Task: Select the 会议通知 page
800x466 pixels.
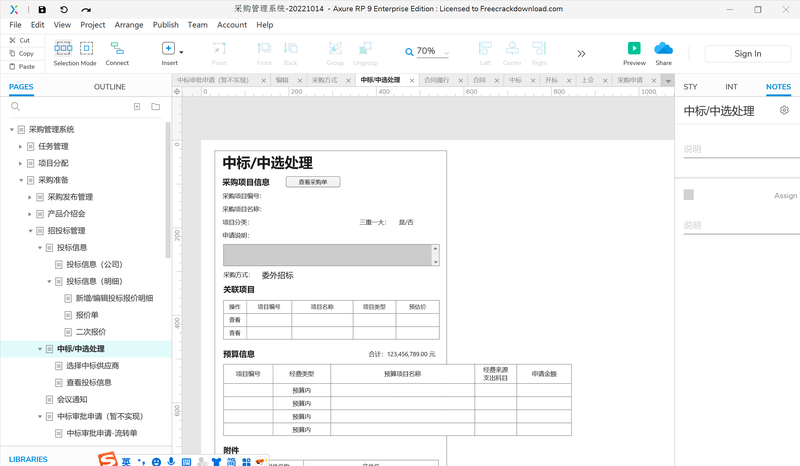Action: pos(72,399)
